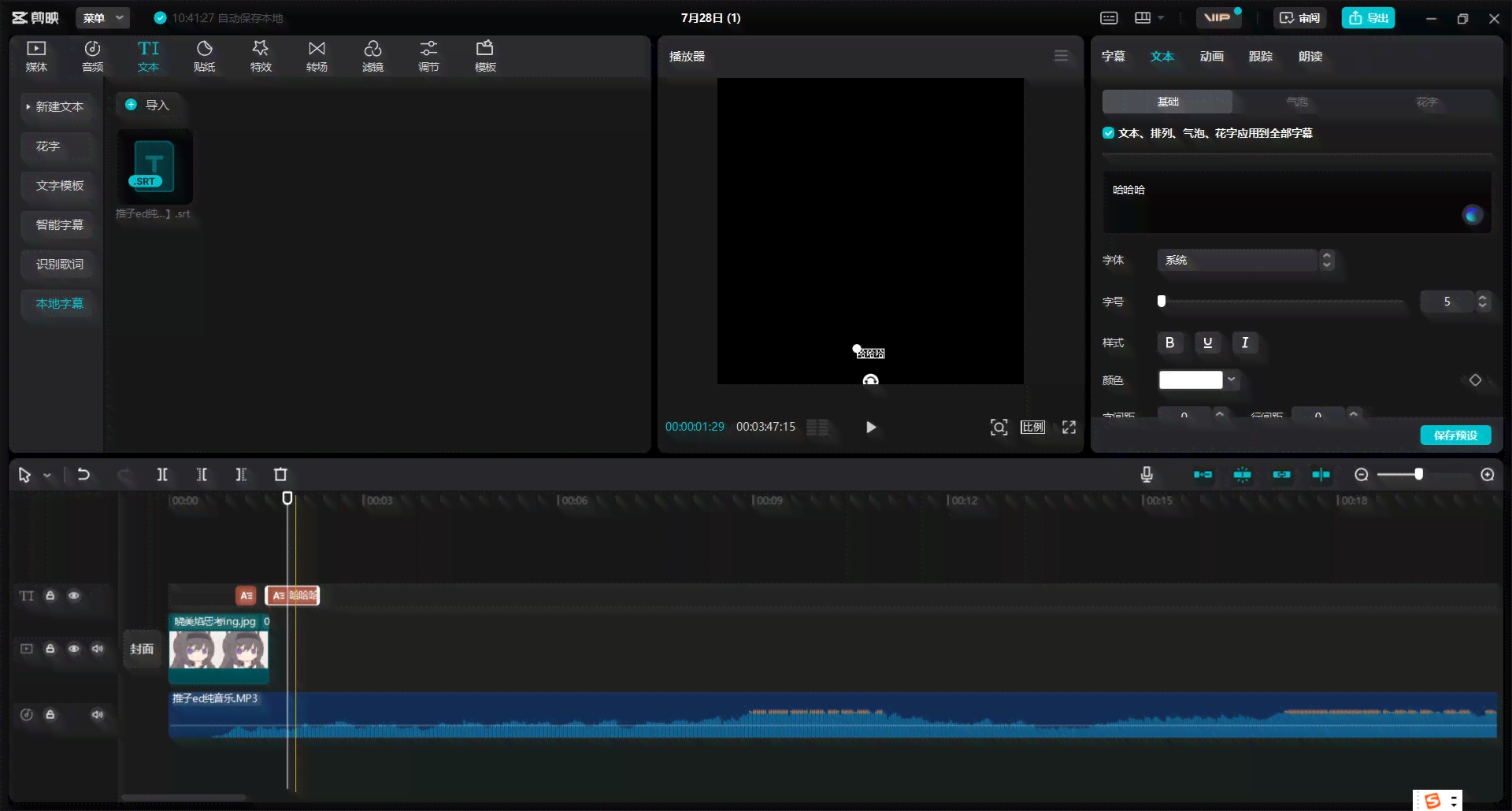The image size is (1512, 811).
Task: Click the keyboard shortcuts icon in title bar
Action: 1109,17
